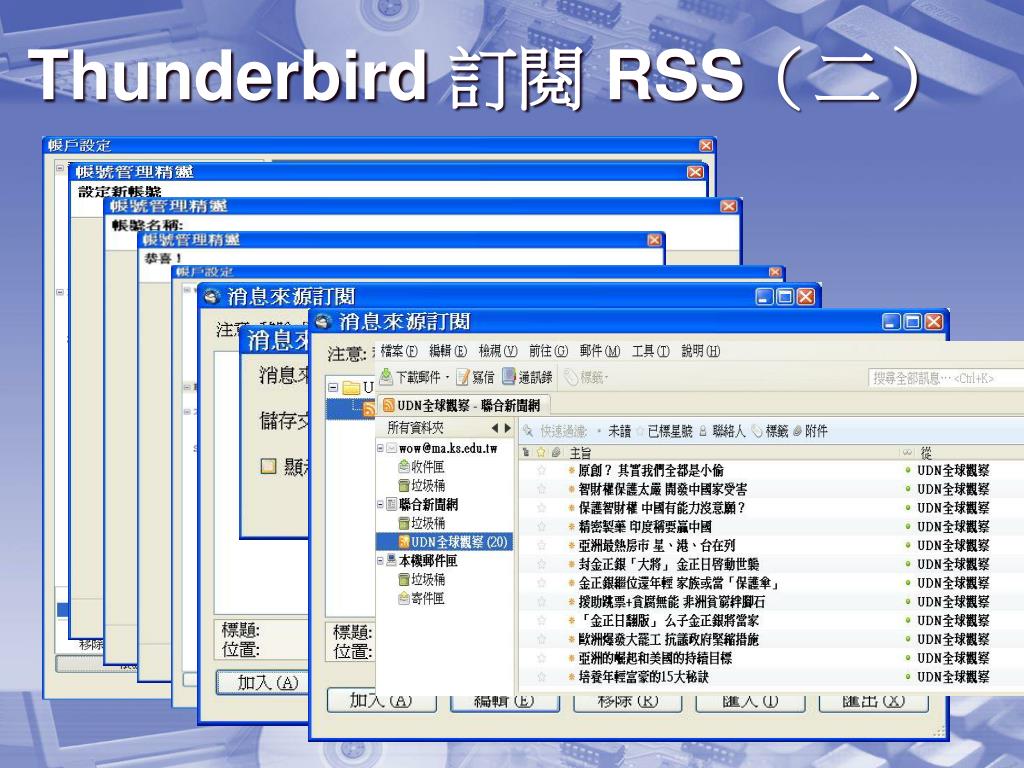The height and width of the screenshot is (768, 1024).
Task: Open the 說明(H) Help menu
Action: click(701, 351)
